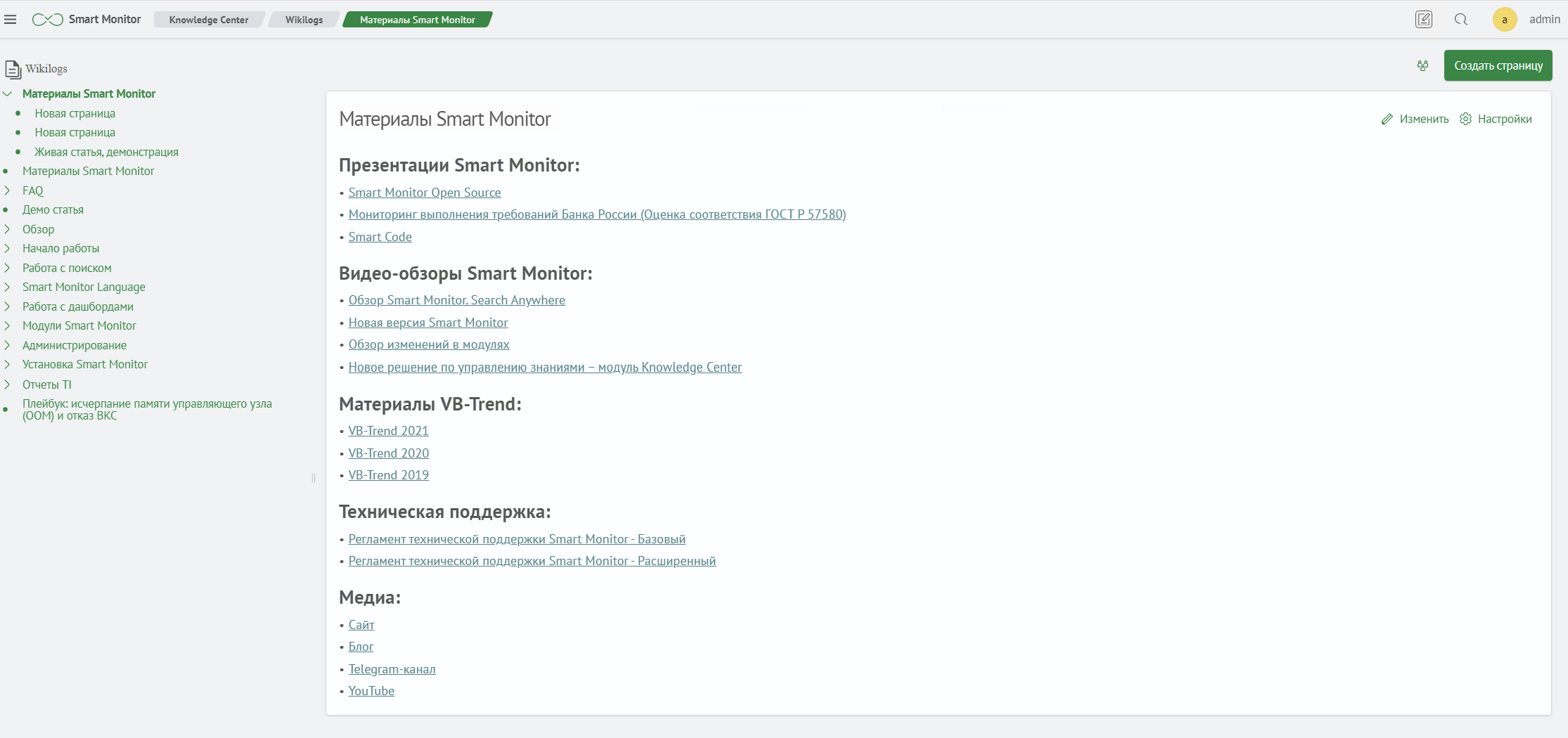Expand the Установка Smart Monitor node
The image size is (1568, 738).
tap(7, 364)
